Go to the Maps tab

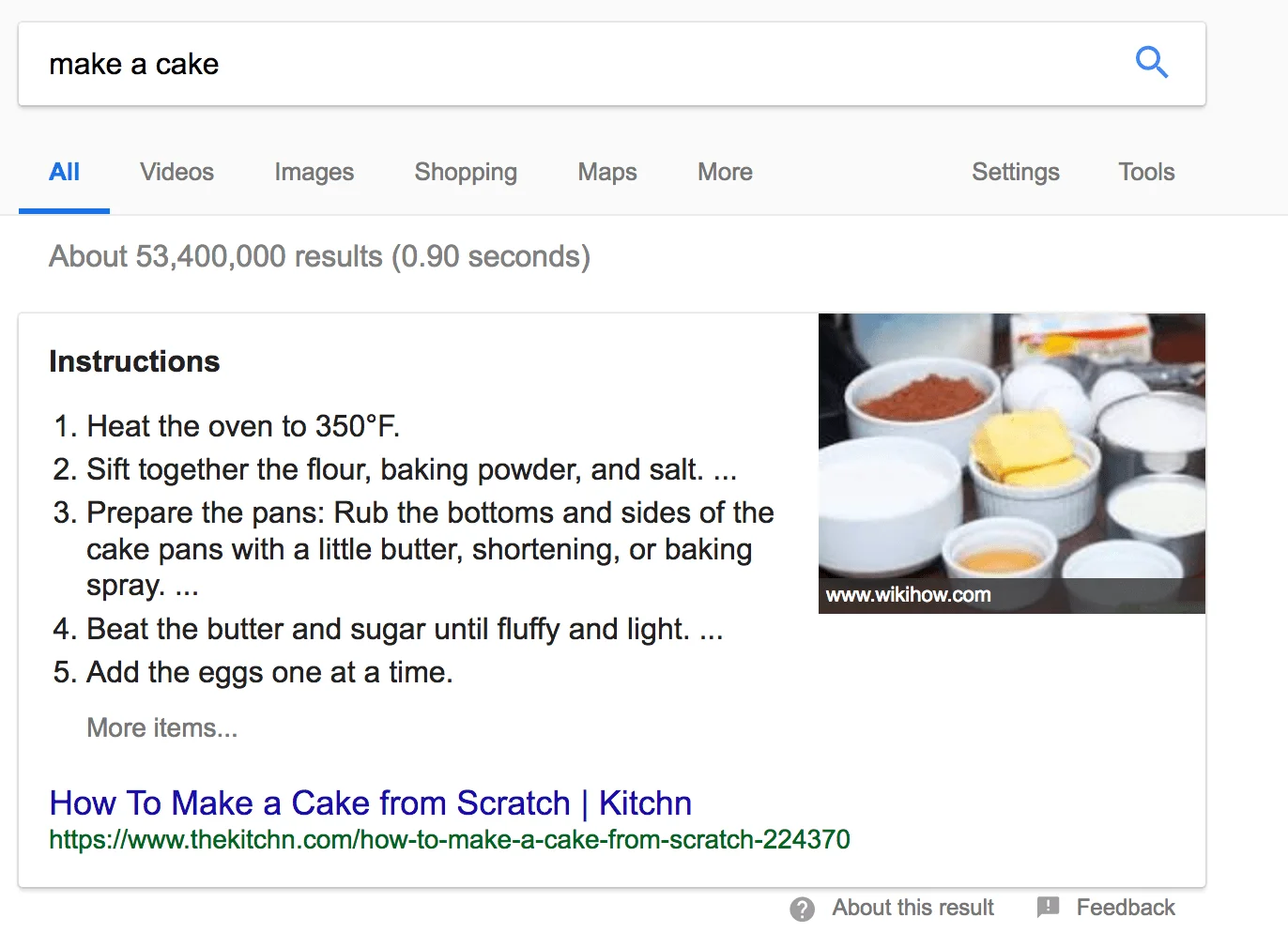click(x=606, y=173)
